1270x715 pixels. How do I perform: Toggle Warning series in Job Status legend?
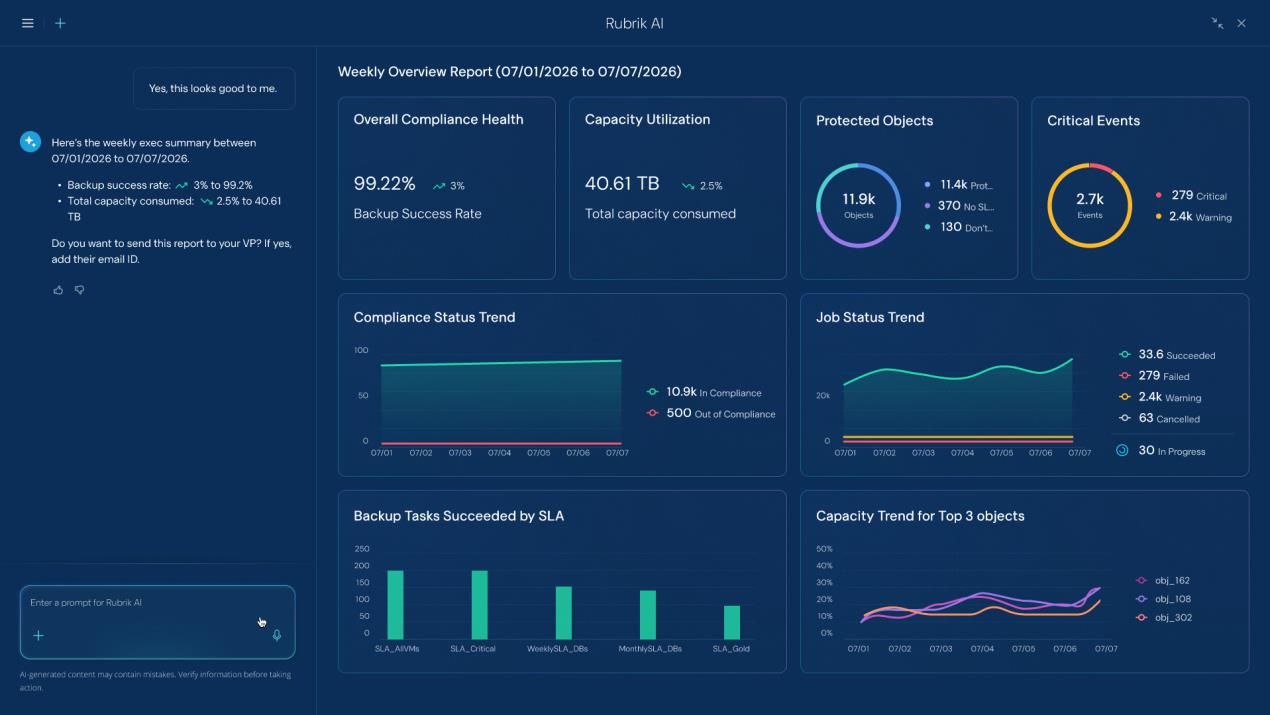pos(1160,397)
